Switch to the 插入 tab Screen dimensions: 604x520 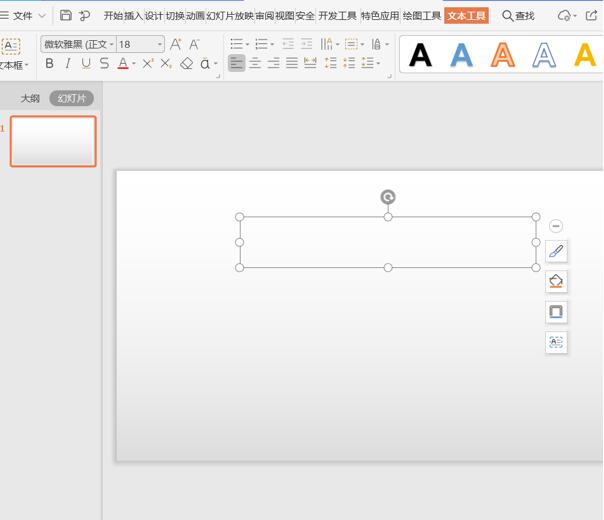point(134,16)
